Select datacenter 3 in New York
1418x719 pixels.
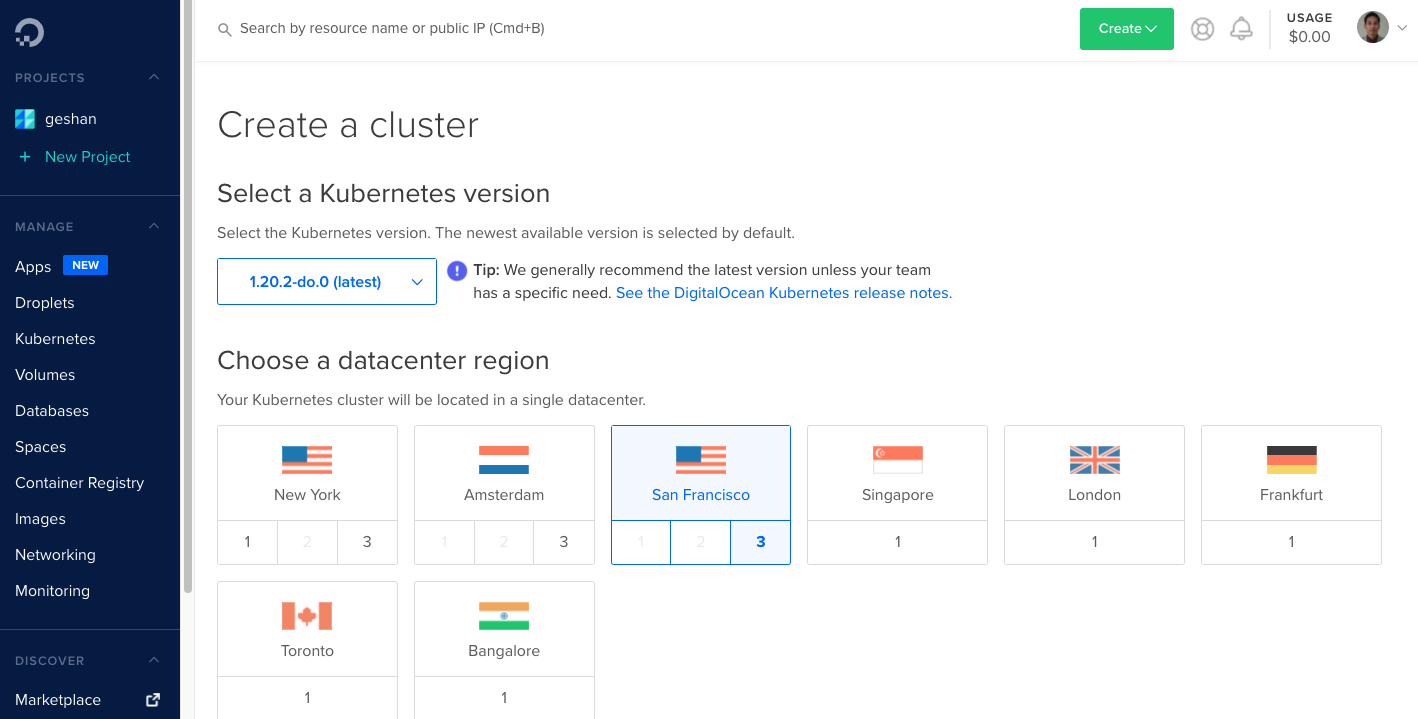click(x=367, y=541)
